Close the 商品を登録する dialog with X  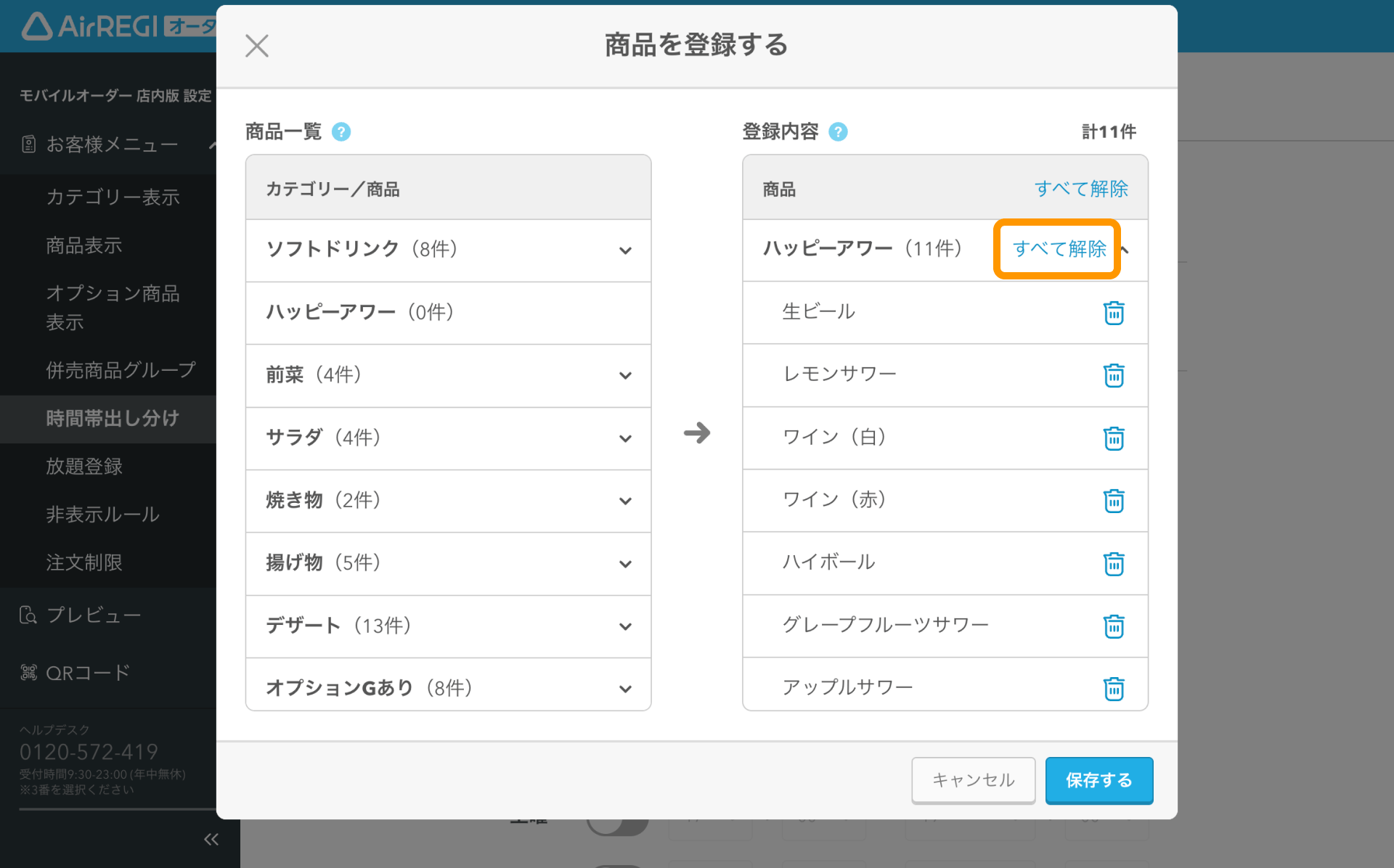tap(257, 46)
